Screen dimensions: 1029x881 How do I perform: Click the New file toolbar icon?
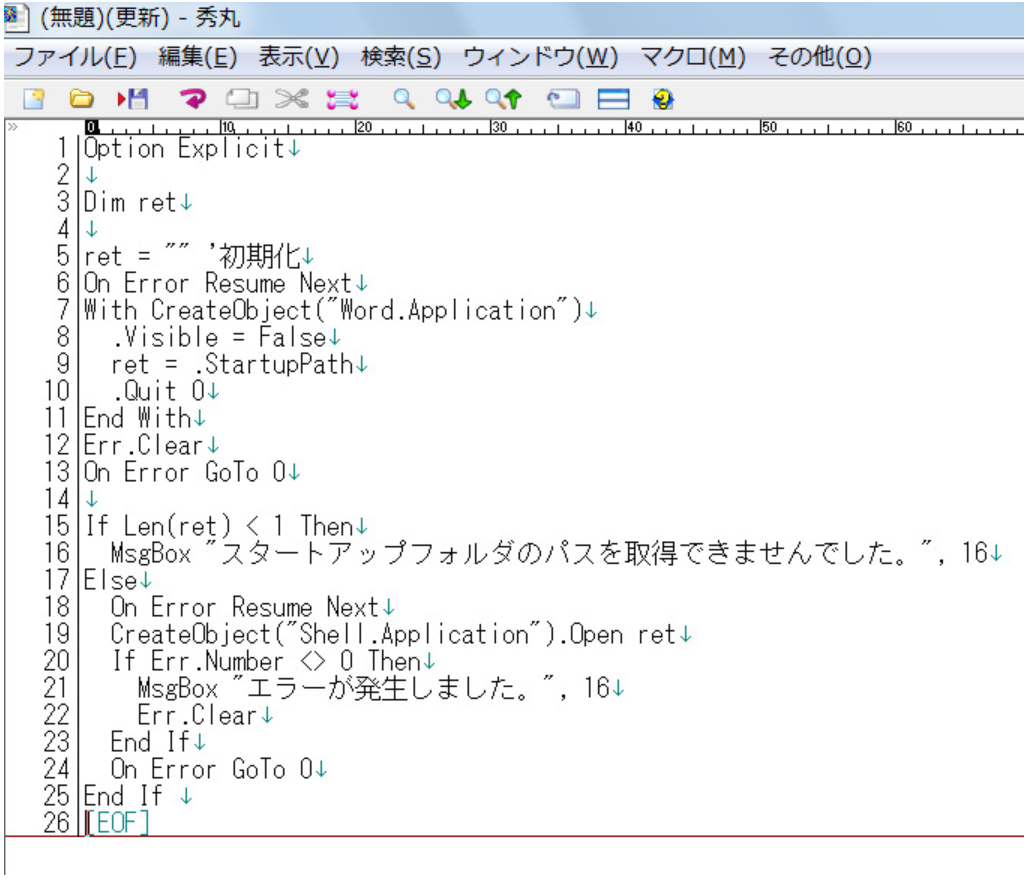(34, 99)
